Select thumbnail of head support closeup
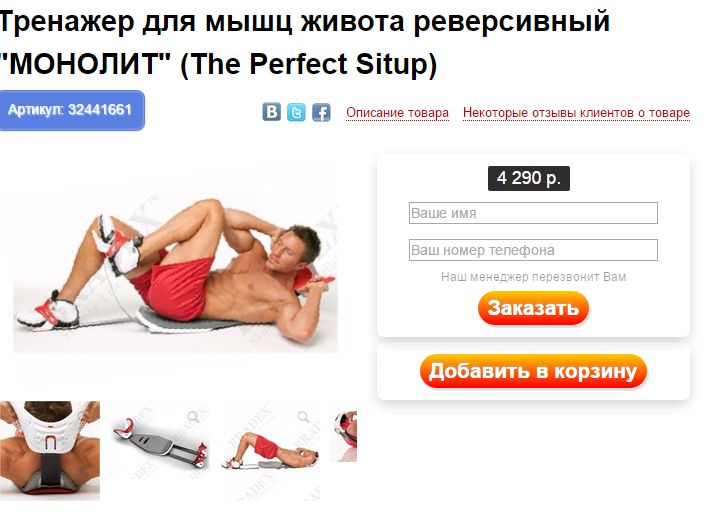Viewport: 712px width, 519px height. [50, 450]
